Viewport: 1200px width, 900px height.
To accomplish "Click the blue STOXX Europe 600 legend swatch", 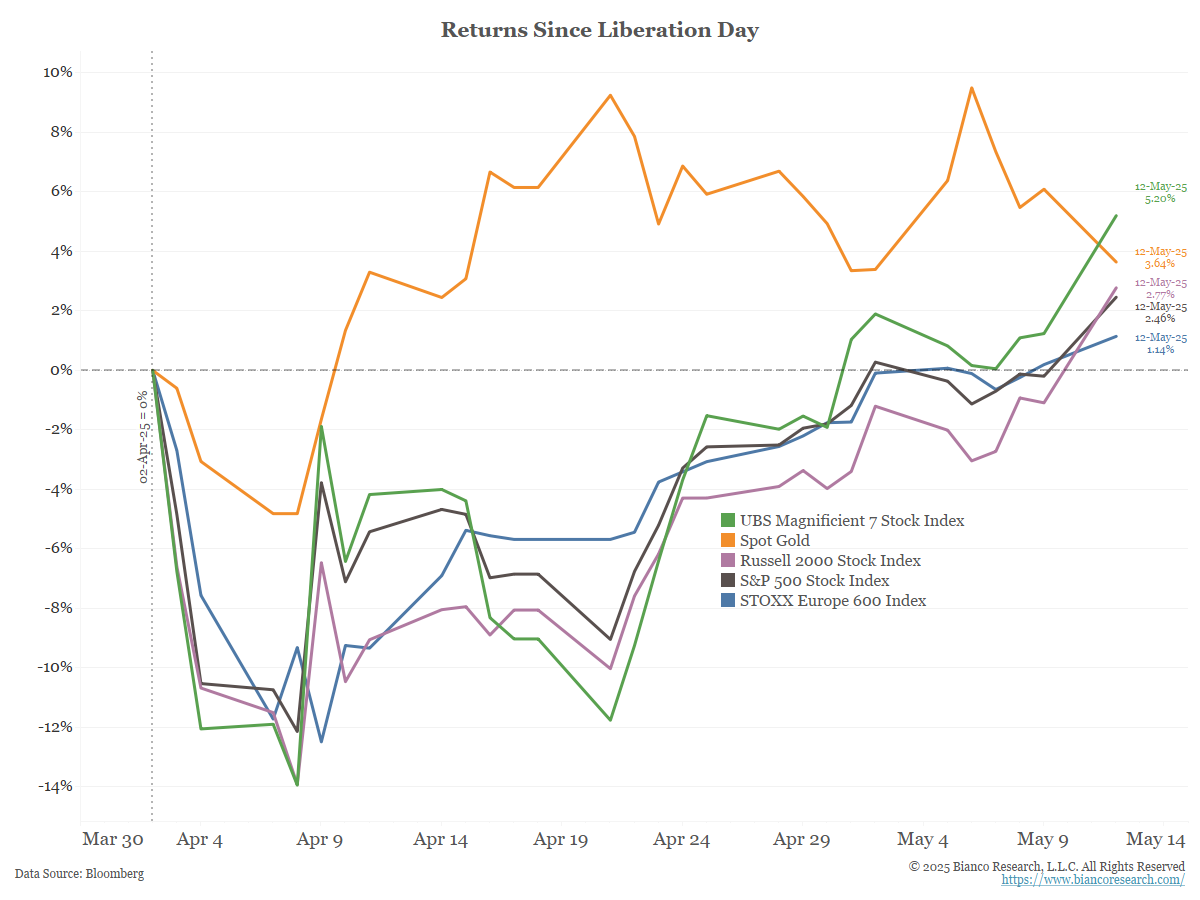I will (x=728, y=601).
